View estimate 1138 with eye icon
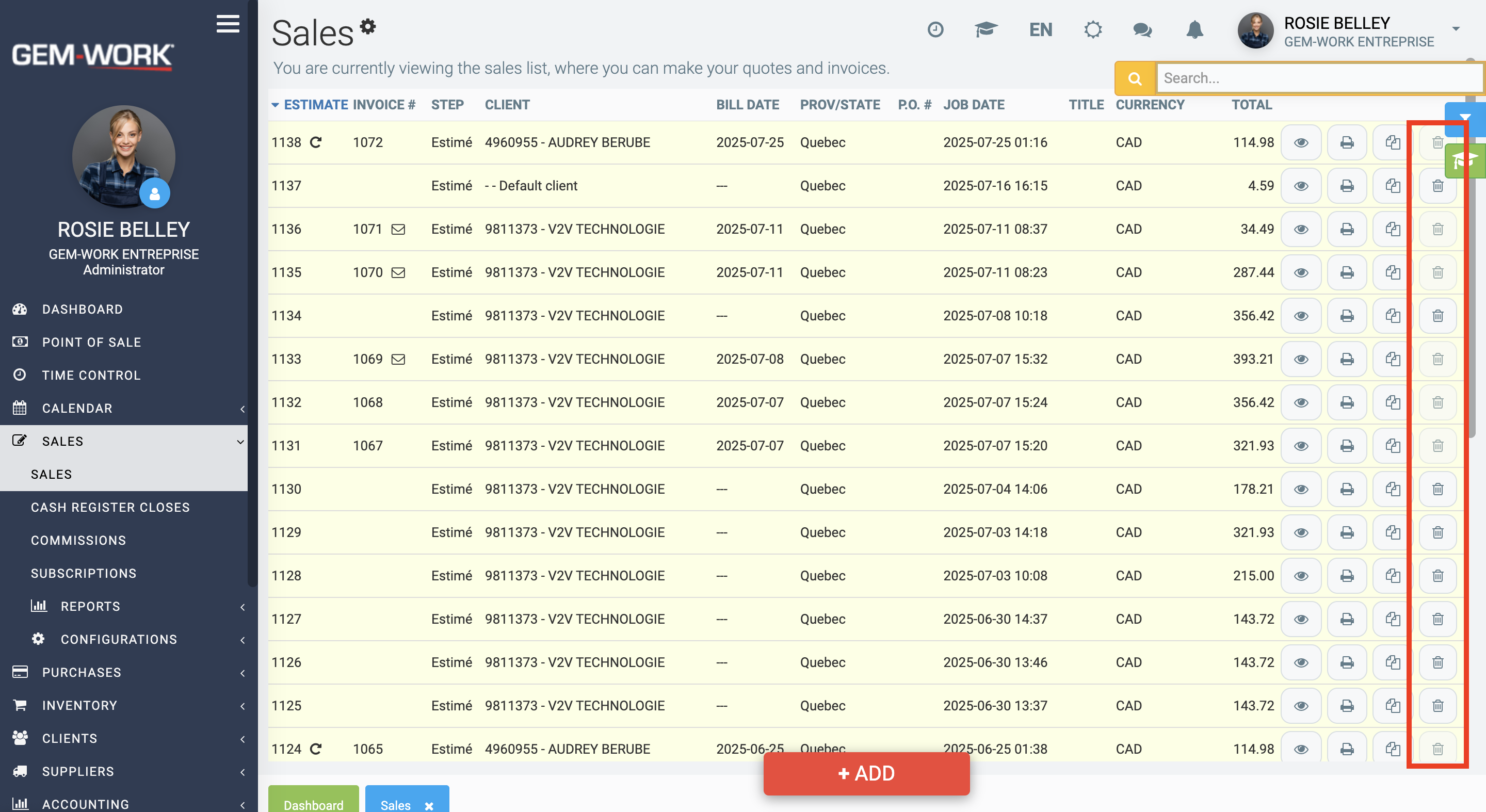1486x812 pixels. 1301,142
